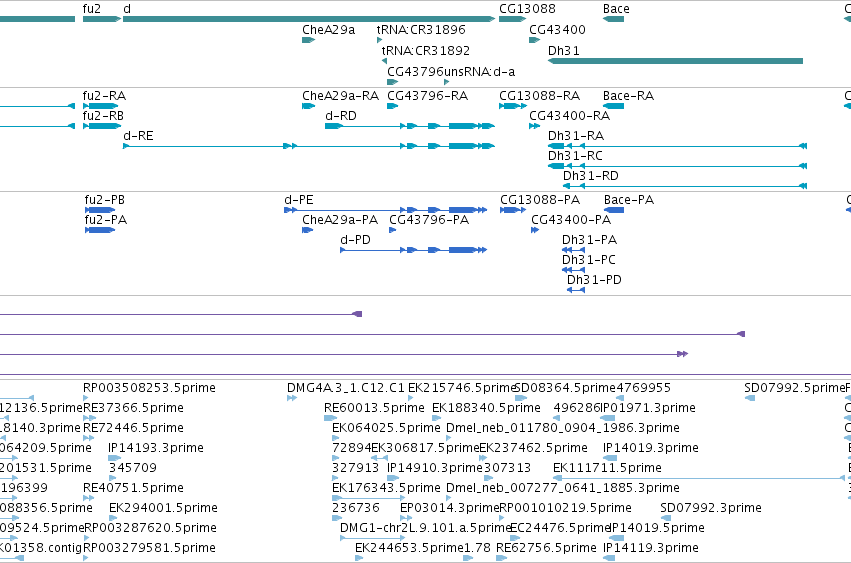Select the d-RE transcript label

[138, 136]
